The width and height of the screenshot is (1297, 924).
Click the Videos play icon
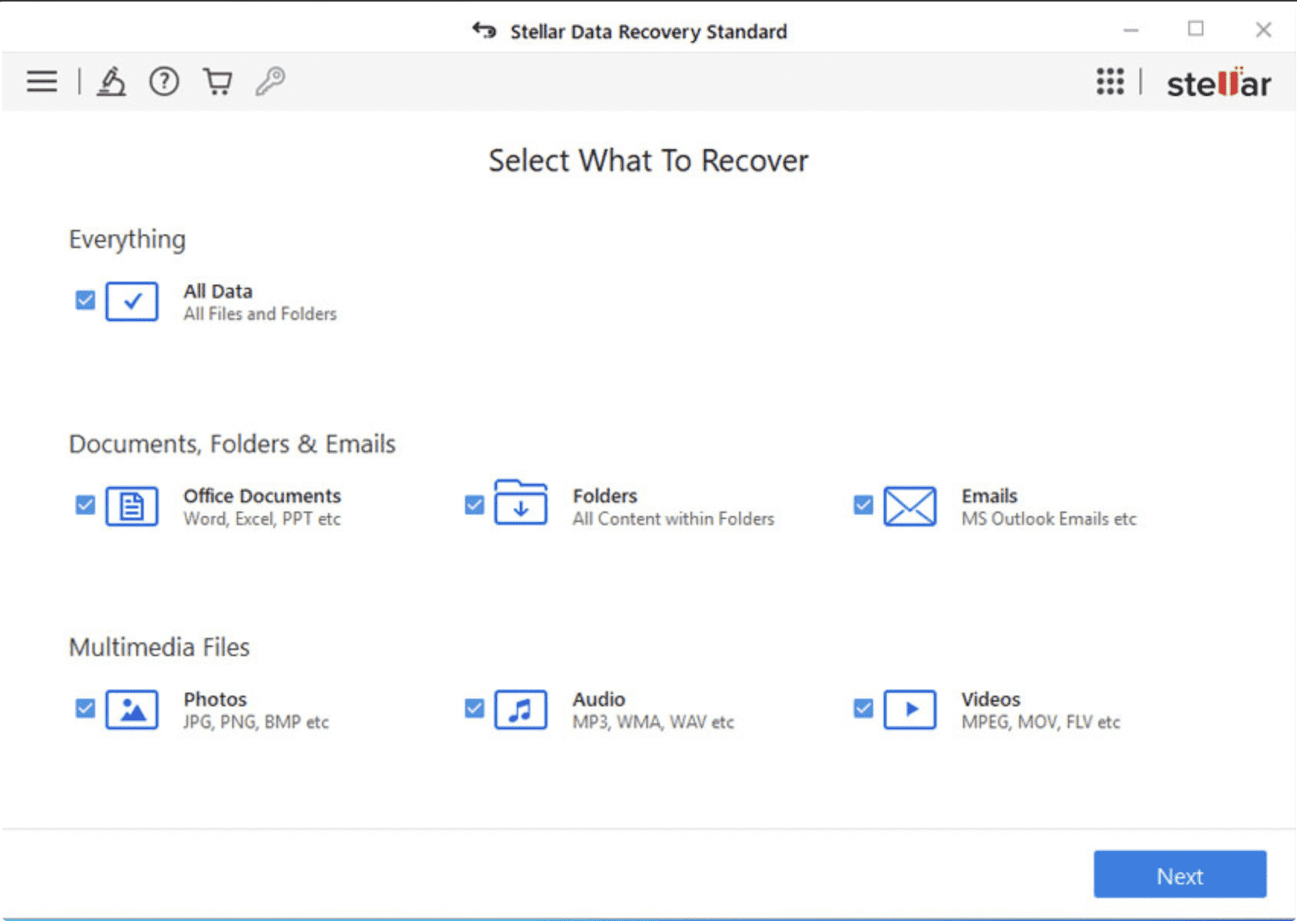[910, 709]
